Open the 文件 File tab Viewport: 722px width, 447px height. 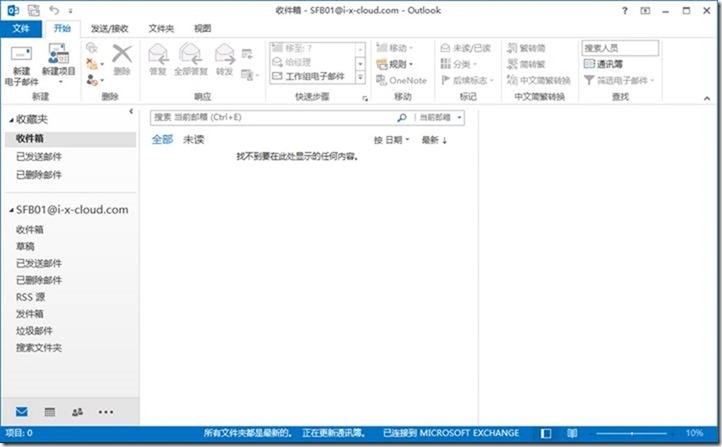pyautogui.click(x=21, y=29)
